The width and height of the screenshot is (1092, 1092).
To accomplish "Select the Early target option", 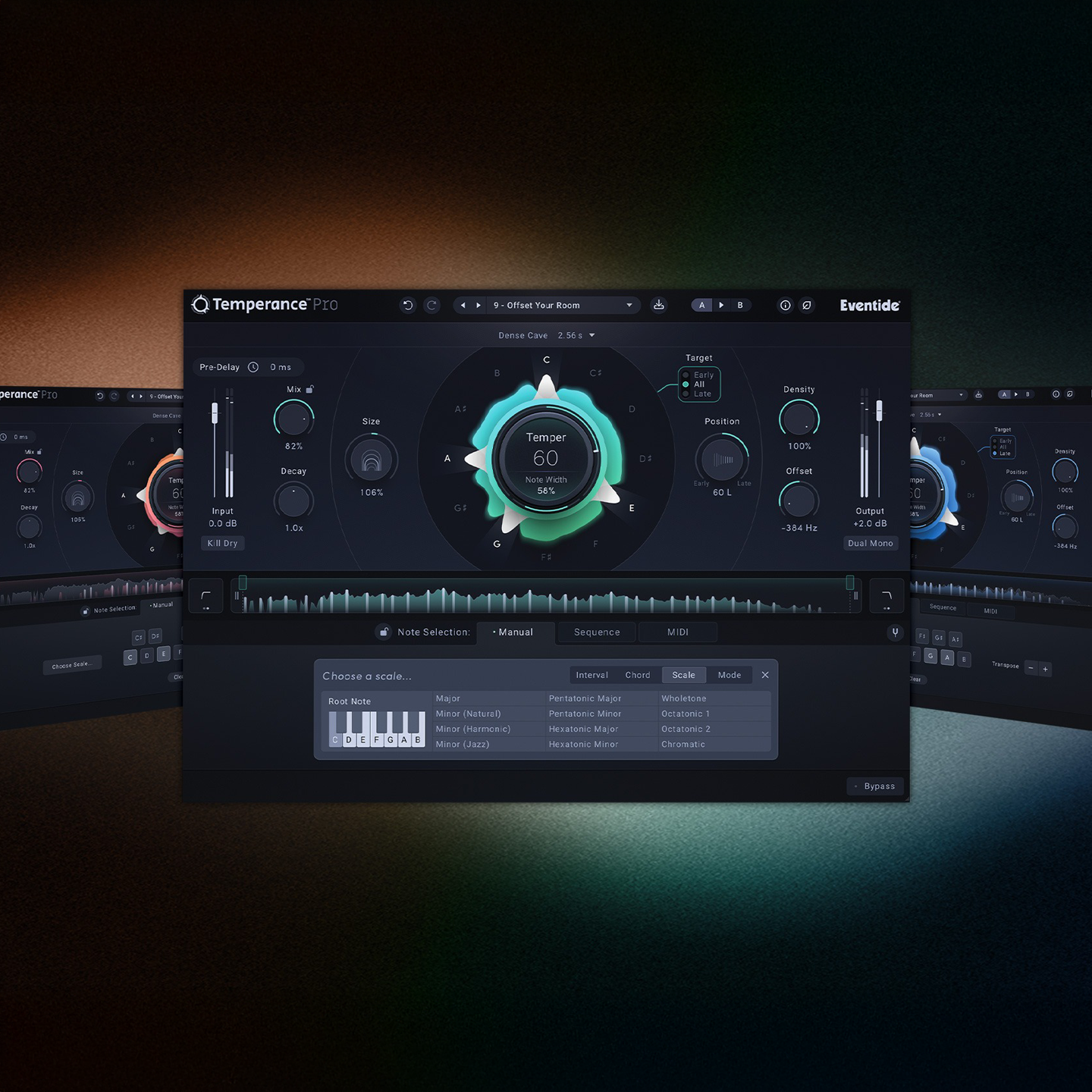I will (x=698, y=374).
